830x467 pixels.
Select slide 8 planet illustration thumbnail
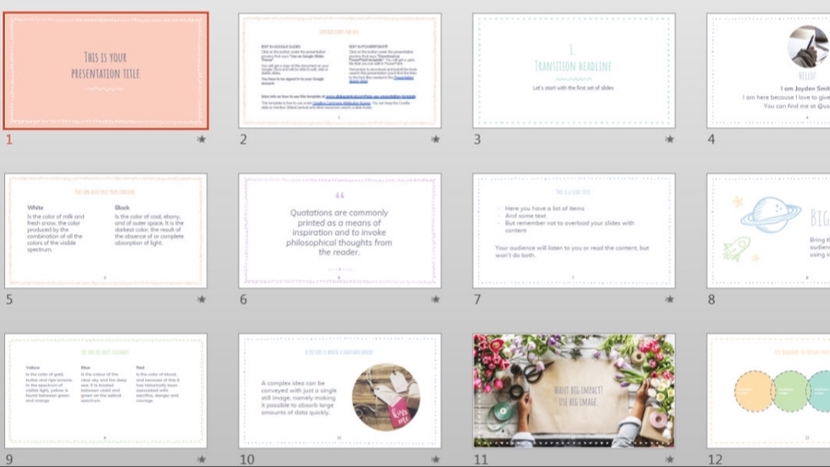click(x=768, y=231)
